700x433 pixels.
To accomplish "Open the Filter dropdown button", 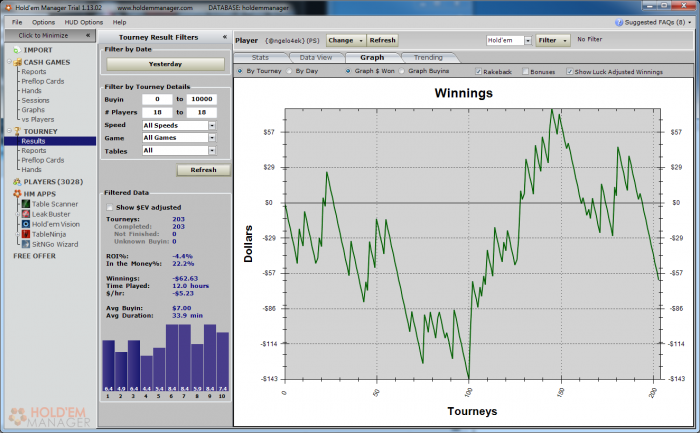I will tap(553, 40).
